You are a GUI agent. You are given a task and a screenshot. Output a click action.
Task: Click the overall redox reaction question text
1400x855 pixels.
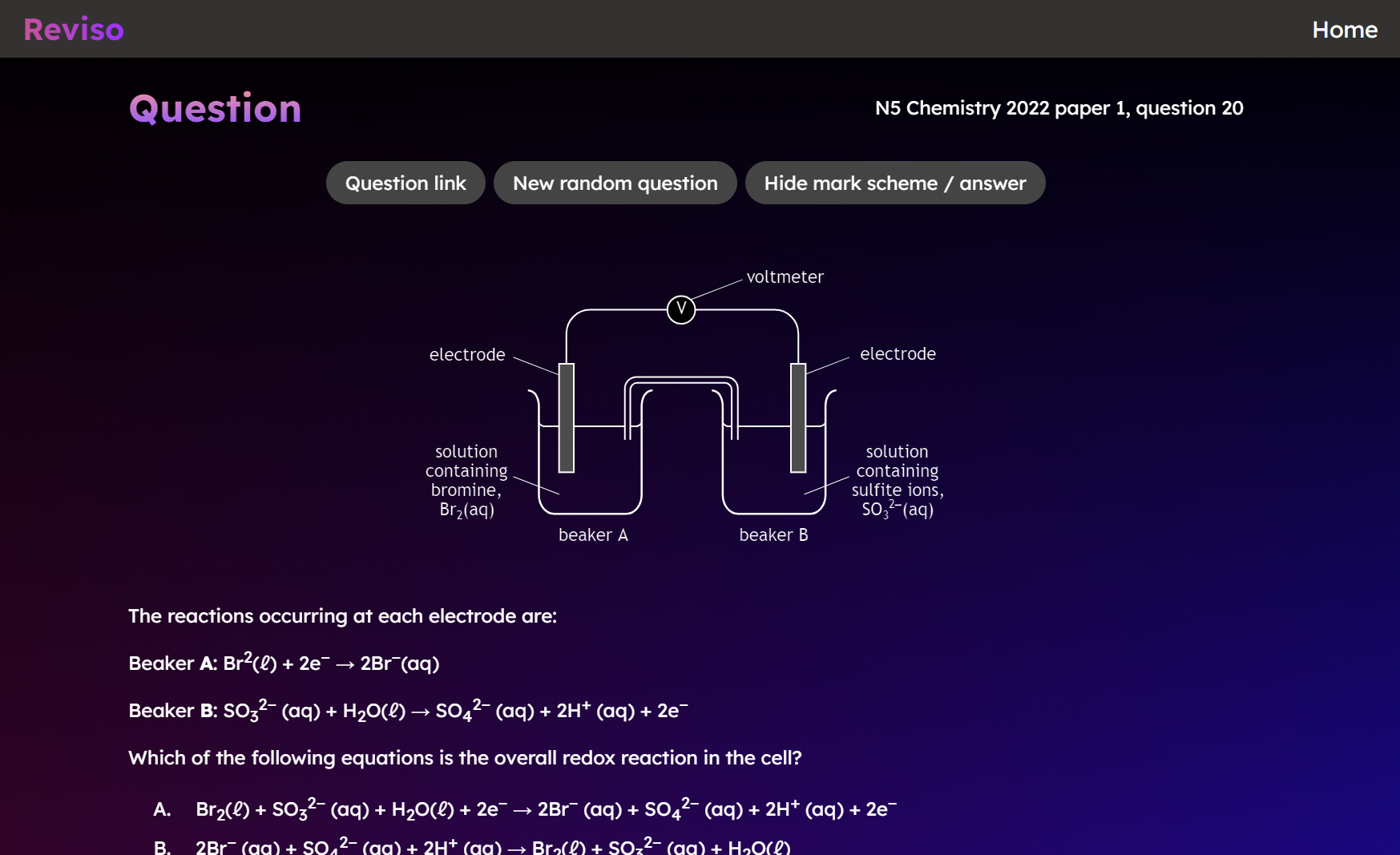click(465, 757)
